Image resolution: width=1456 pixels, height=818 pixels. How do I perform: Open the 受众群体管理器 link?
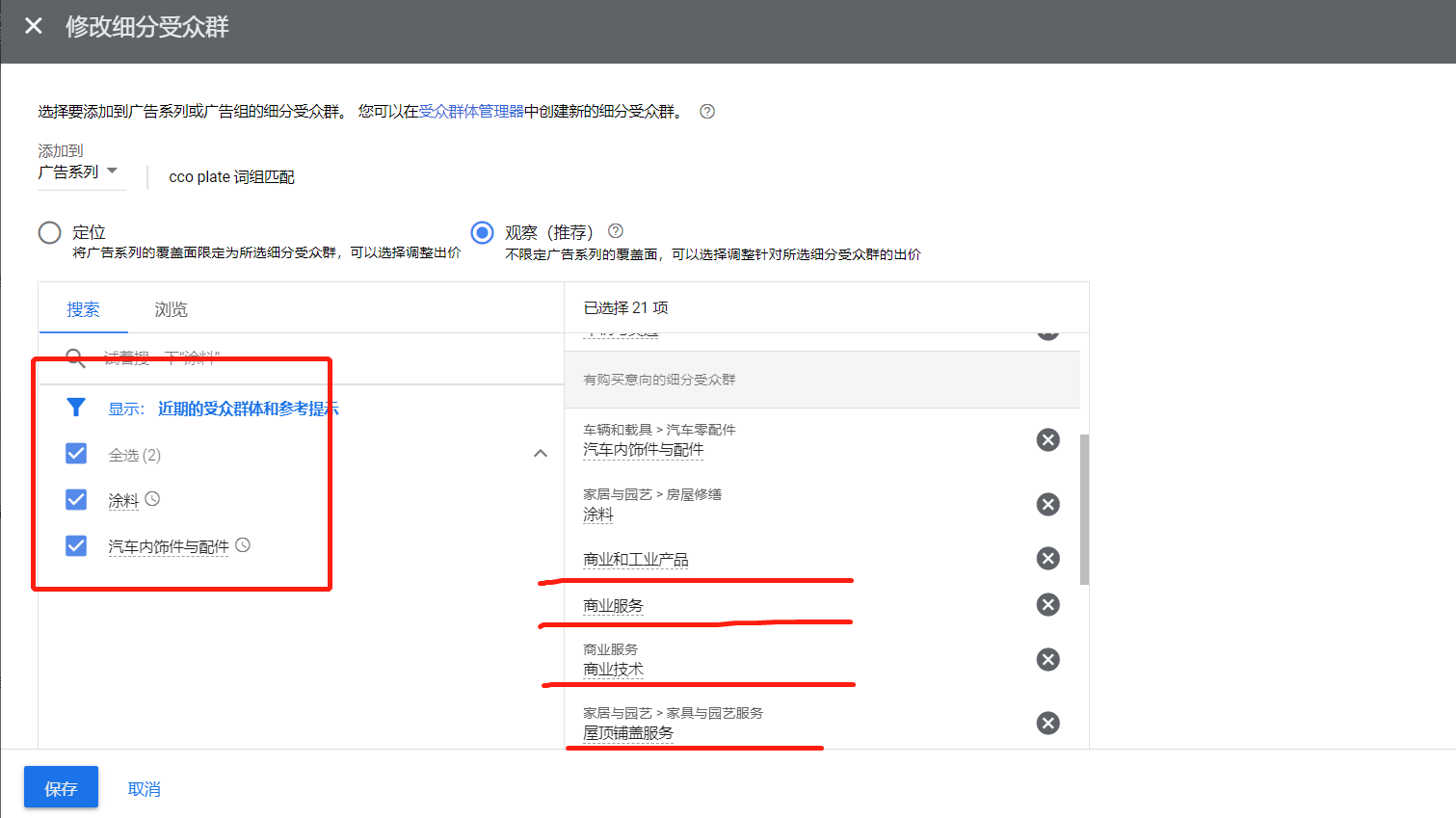point(471,111)
